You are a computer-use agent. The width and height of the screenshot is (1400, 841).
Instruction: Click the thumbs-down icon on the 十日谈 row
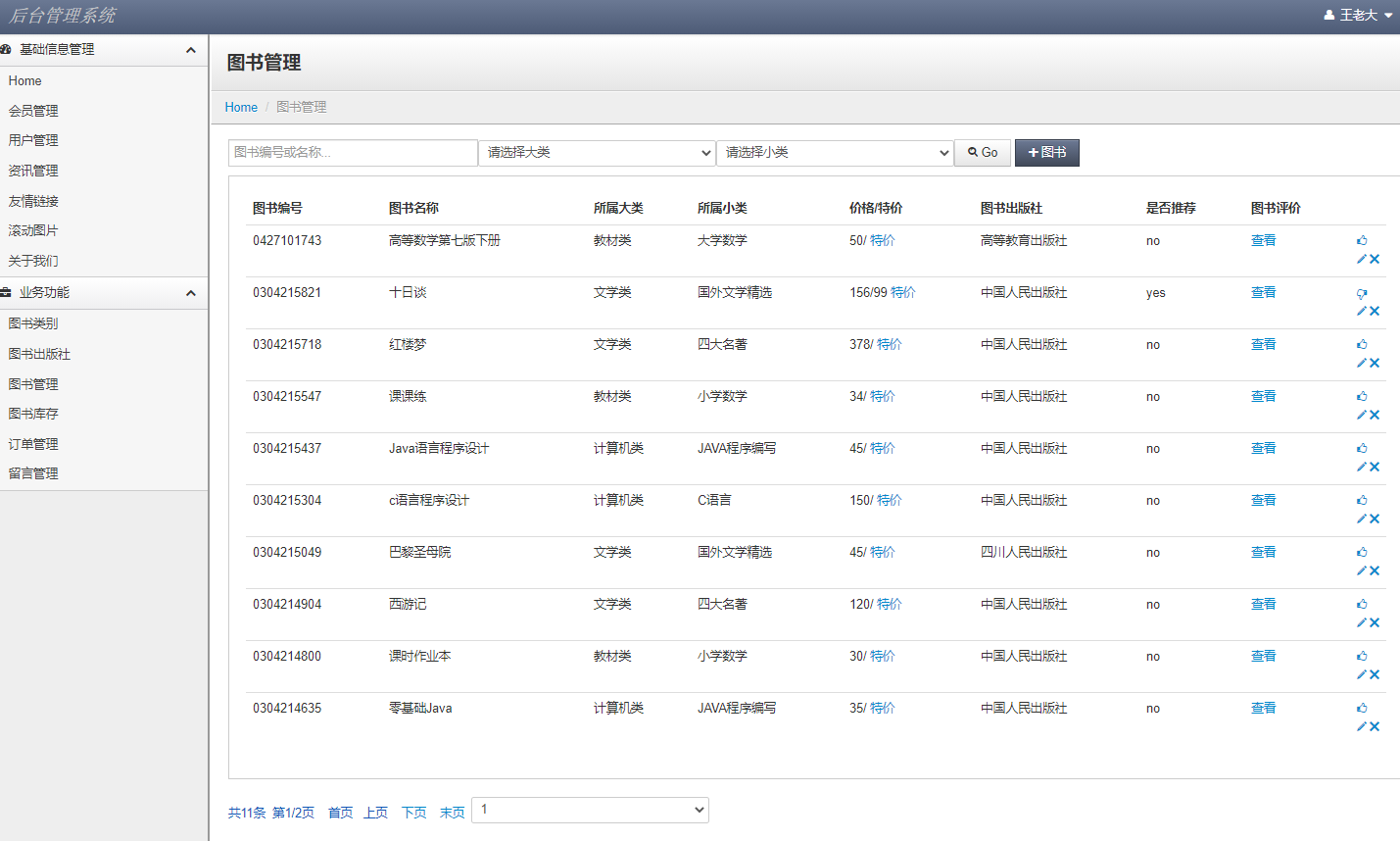[x=1362, y=292]
